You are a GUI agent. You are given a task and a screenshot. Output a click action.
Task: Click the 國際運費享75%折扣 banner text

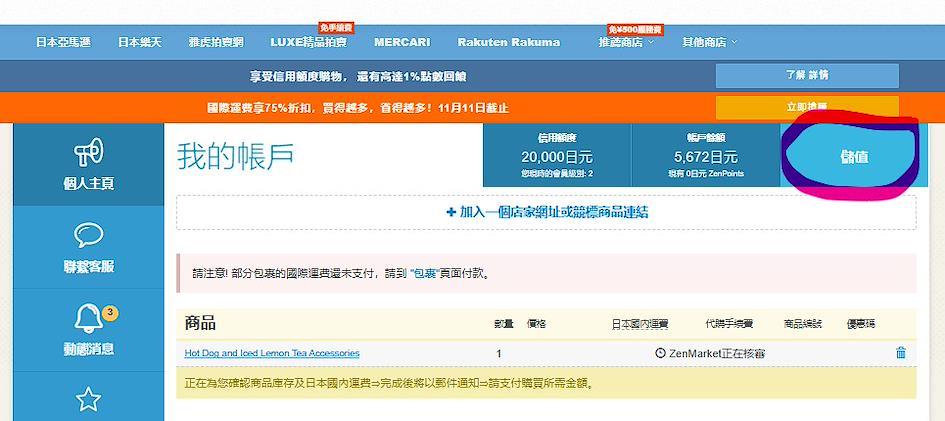coord(357,108)
